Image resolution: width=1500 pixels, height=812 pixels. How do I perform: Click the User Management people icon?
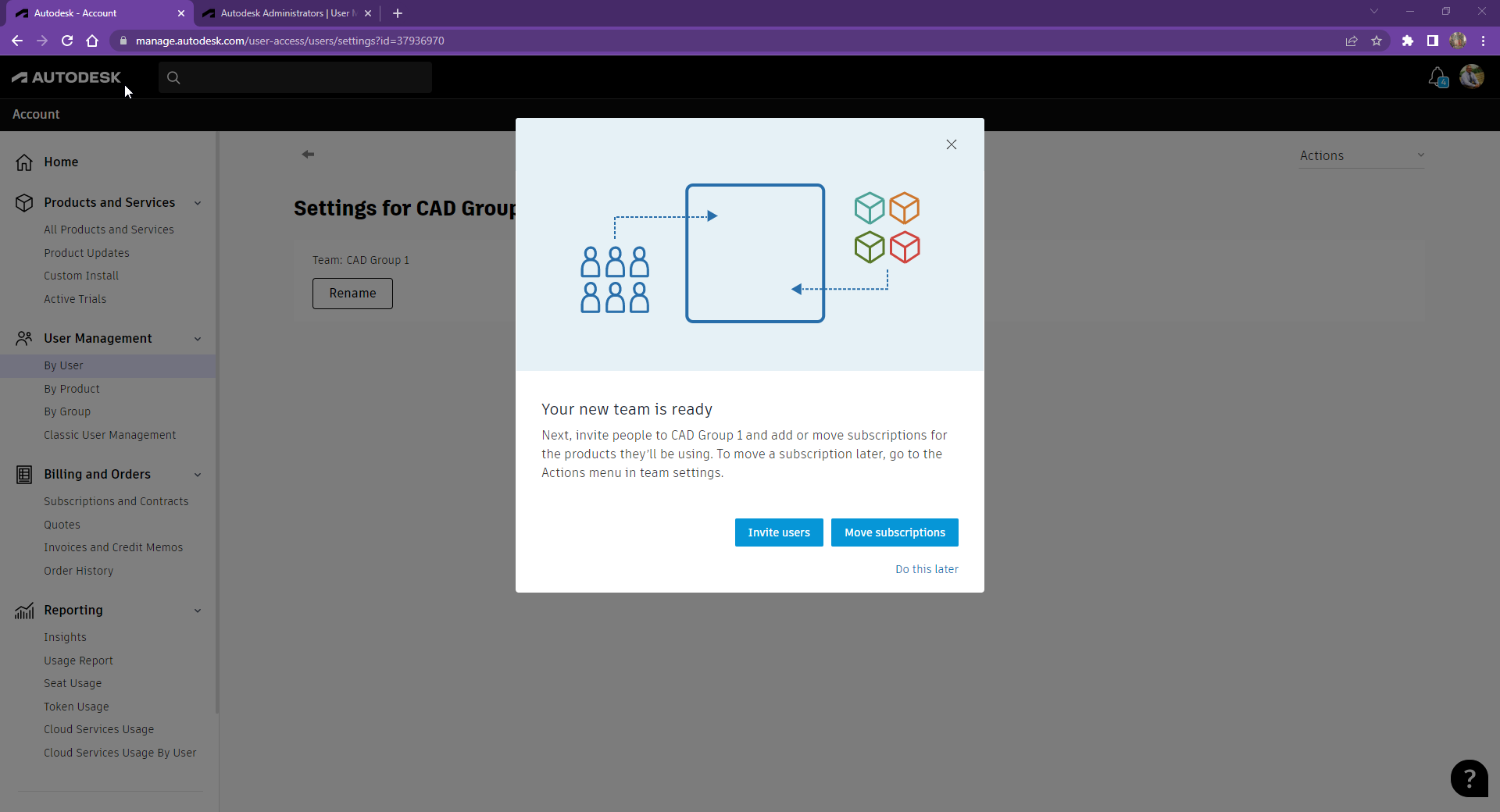coord(24,338)
